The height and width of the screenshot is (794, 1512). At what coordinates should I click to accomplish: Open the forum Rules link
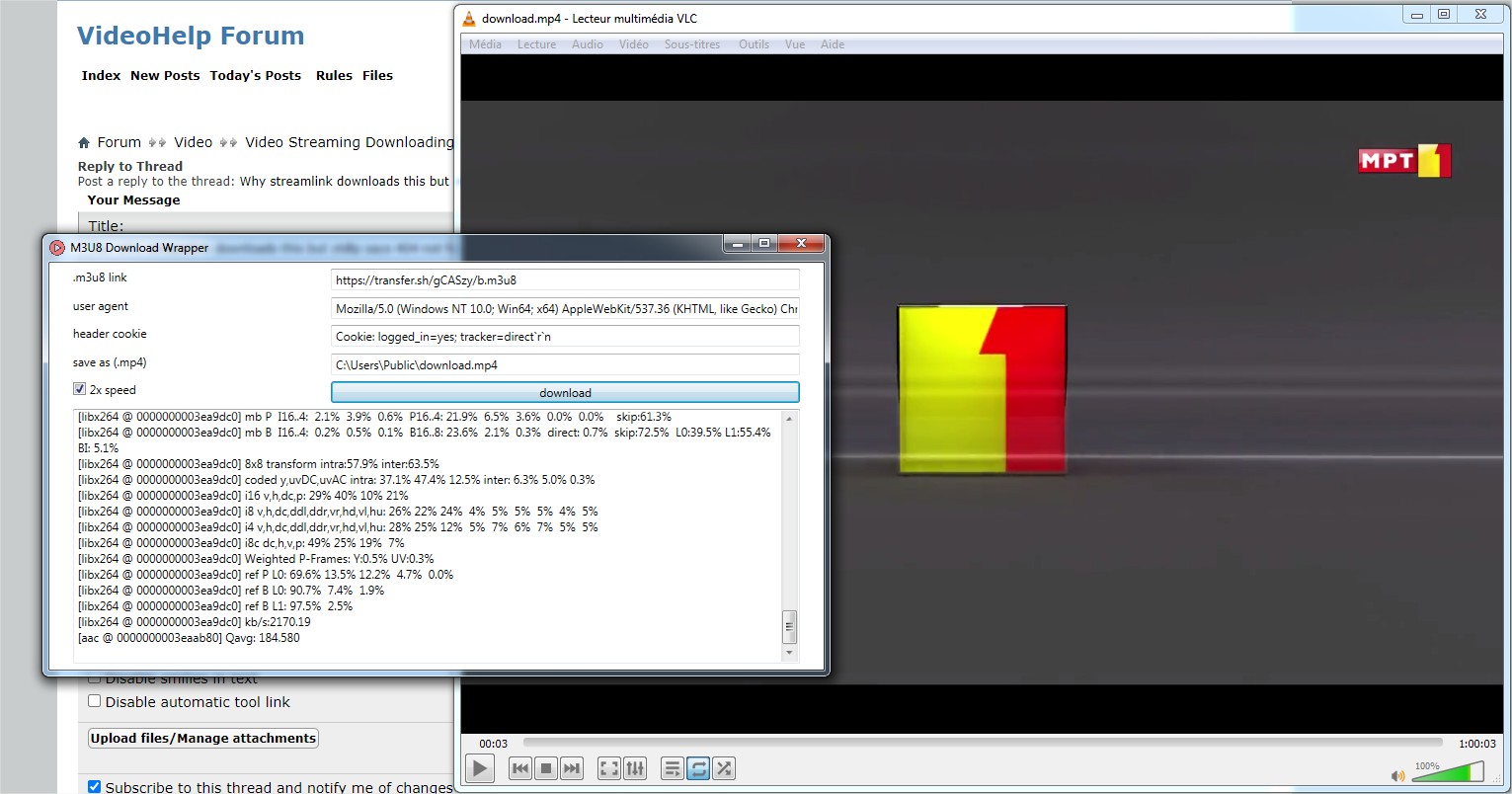tap(334, 76)
